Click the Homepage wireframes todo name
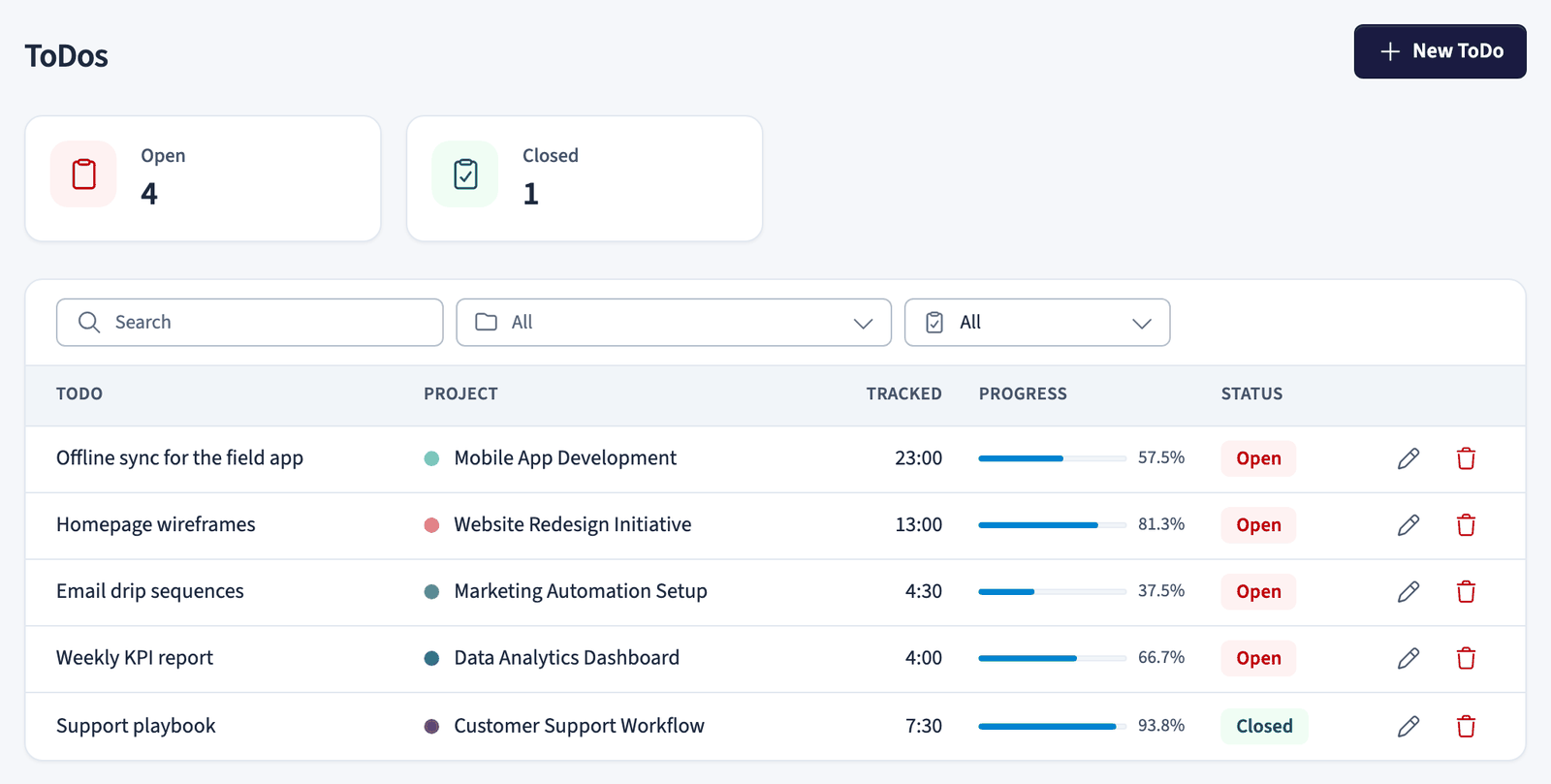This screenshot has height=784, width=1551. [156, 525]
